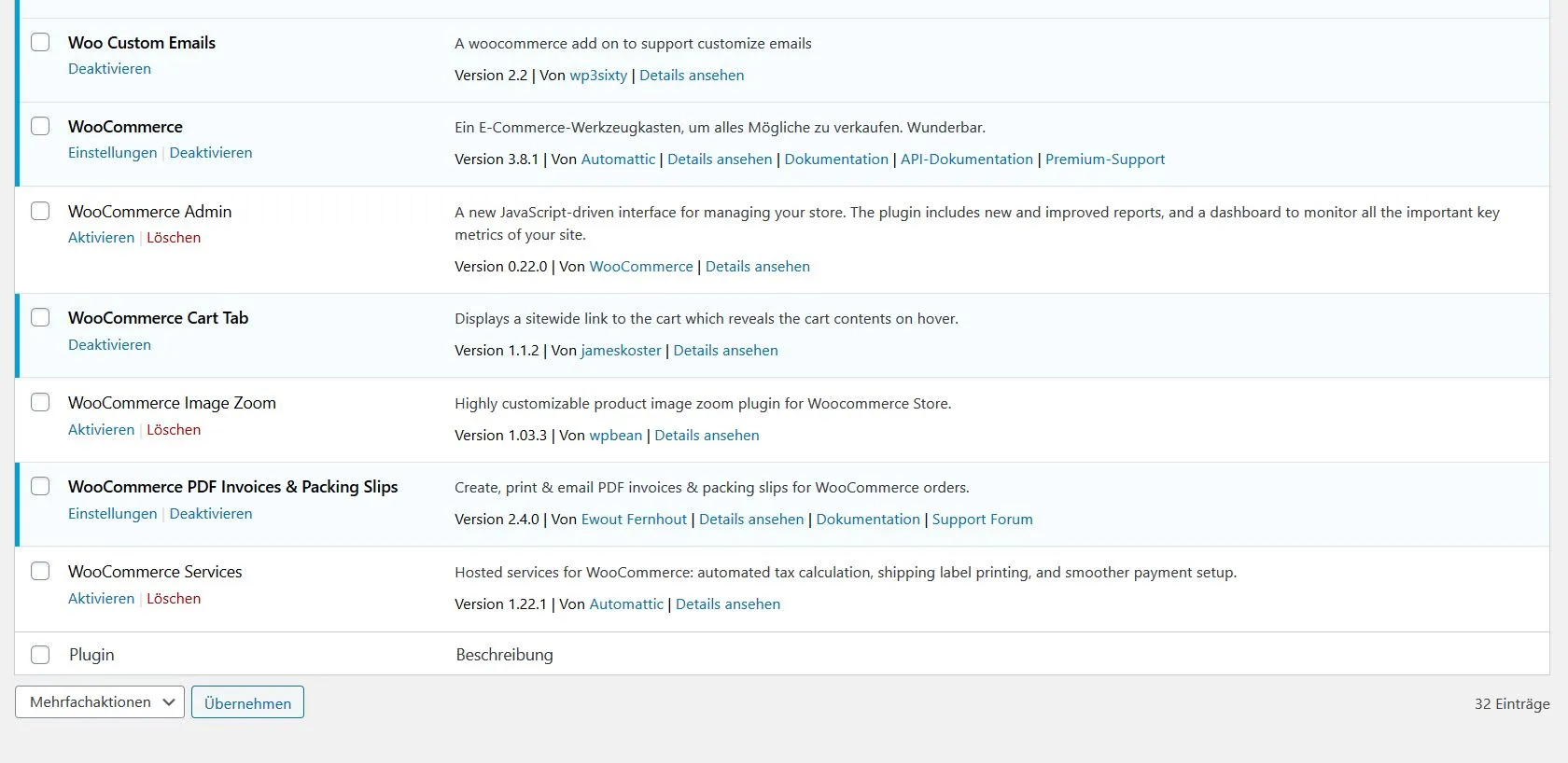
Task: Toggle the select-all checkbox beside Plugin footer
Action: coord(40,655)
